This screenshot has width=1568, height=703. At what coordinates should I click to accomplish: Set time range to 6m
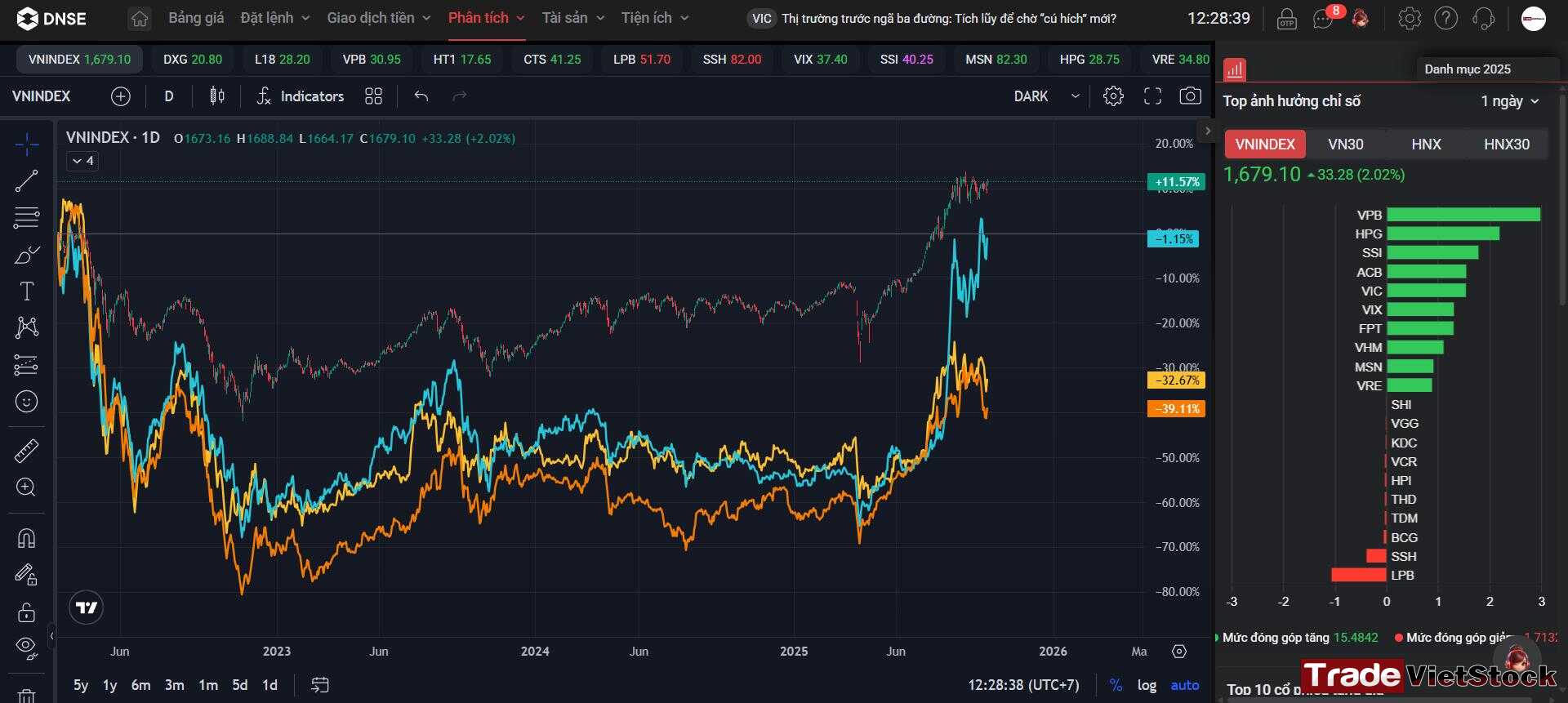point(141,685)
